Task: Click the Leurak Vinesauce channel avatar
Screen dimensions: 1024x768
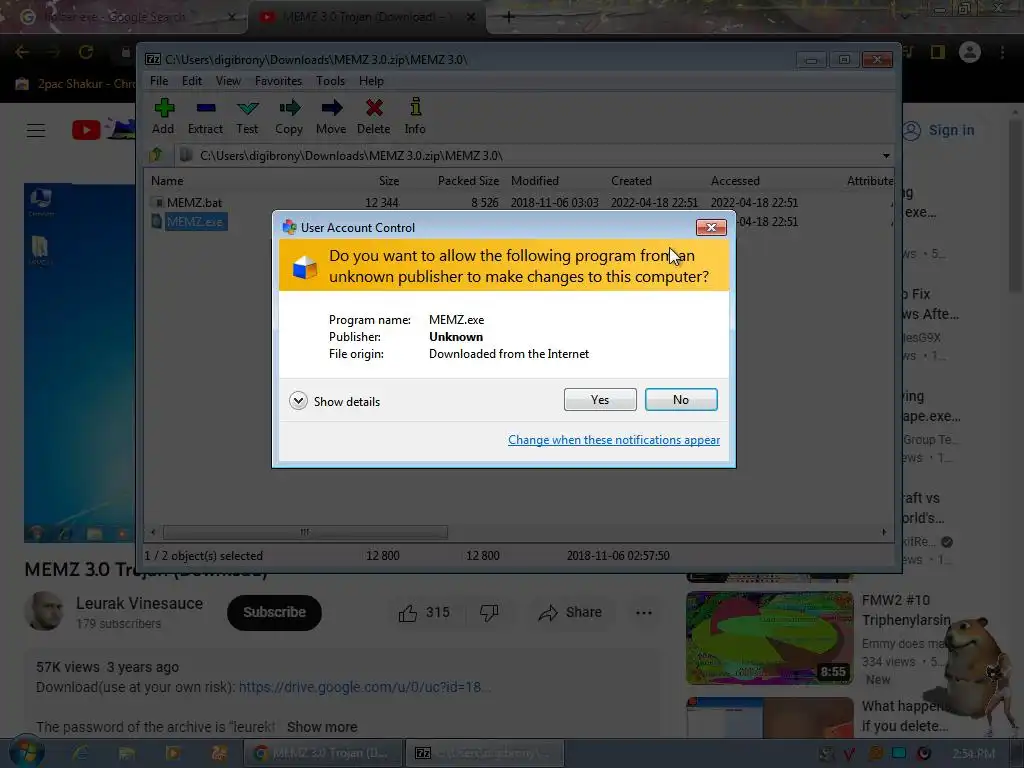Action: coord(44,611)
